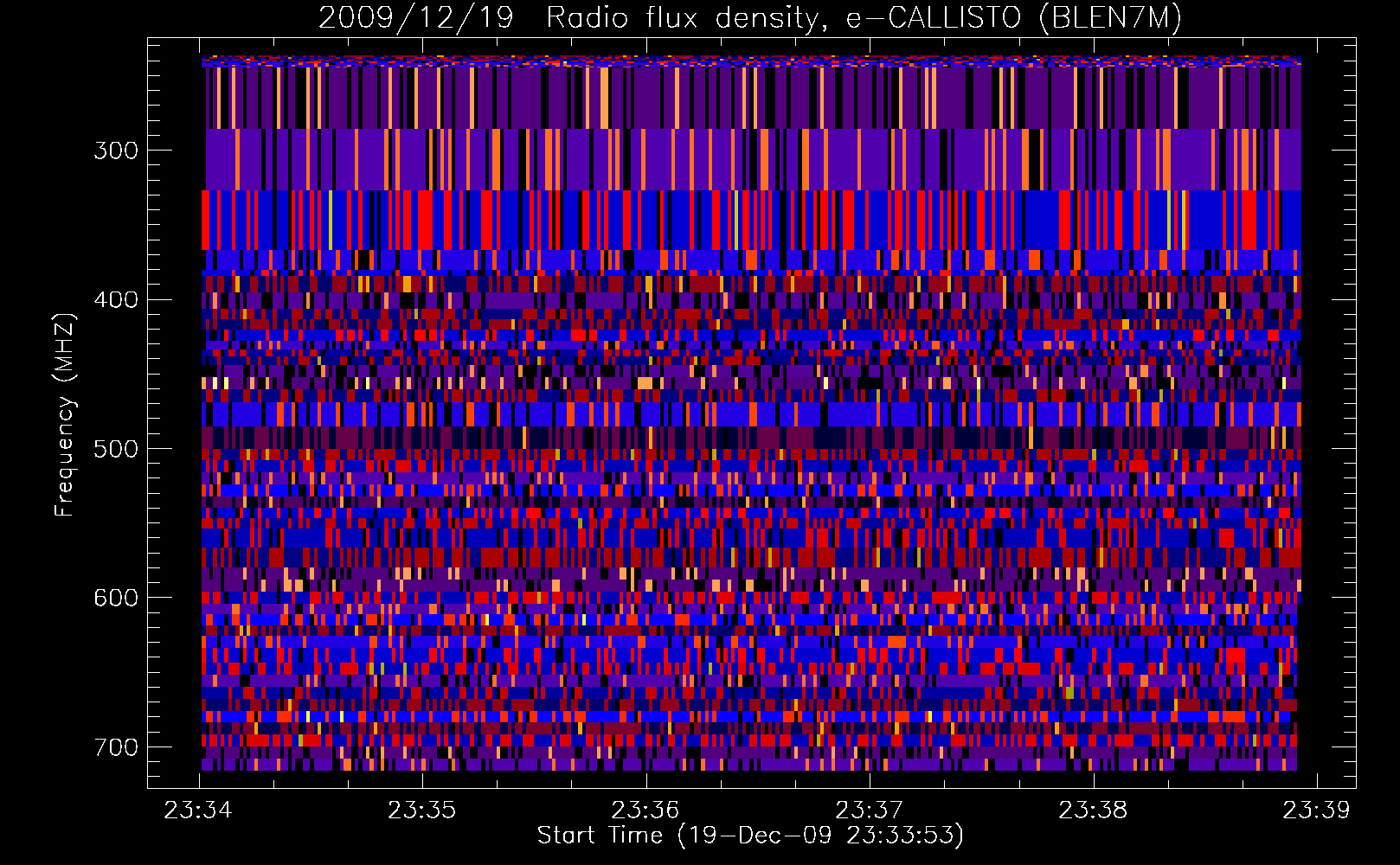This screenshot has height=865, width=1400.
Task: Click the "Start Time (19-Dec-09 23:33:53)" label
Action: coord(750,836)
